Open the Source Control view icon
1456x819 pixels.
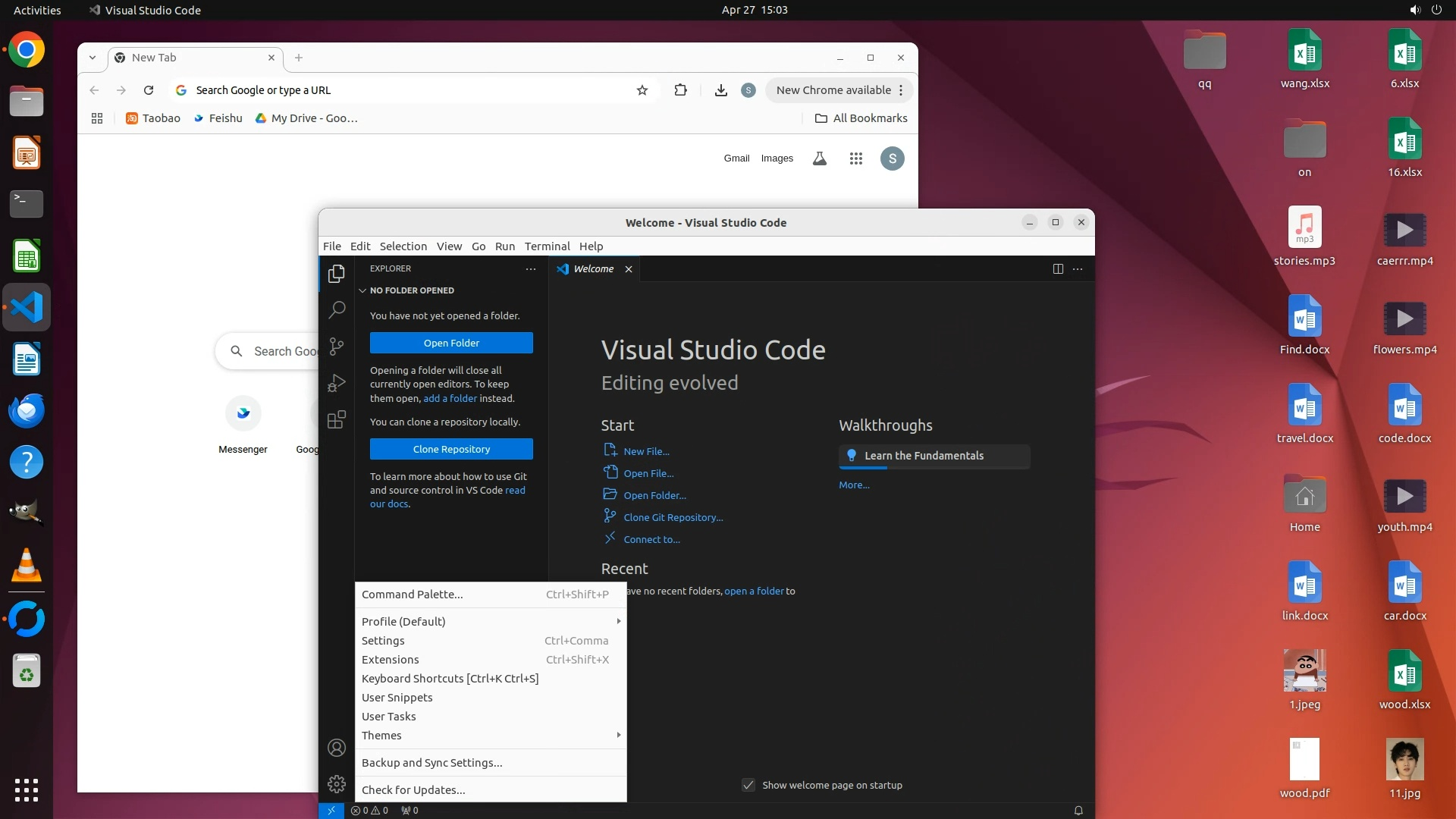coord(337,347)
